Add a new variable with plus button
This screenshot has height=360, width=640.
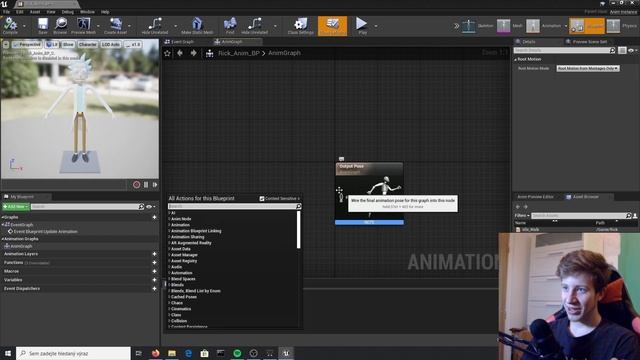point(154,280)
